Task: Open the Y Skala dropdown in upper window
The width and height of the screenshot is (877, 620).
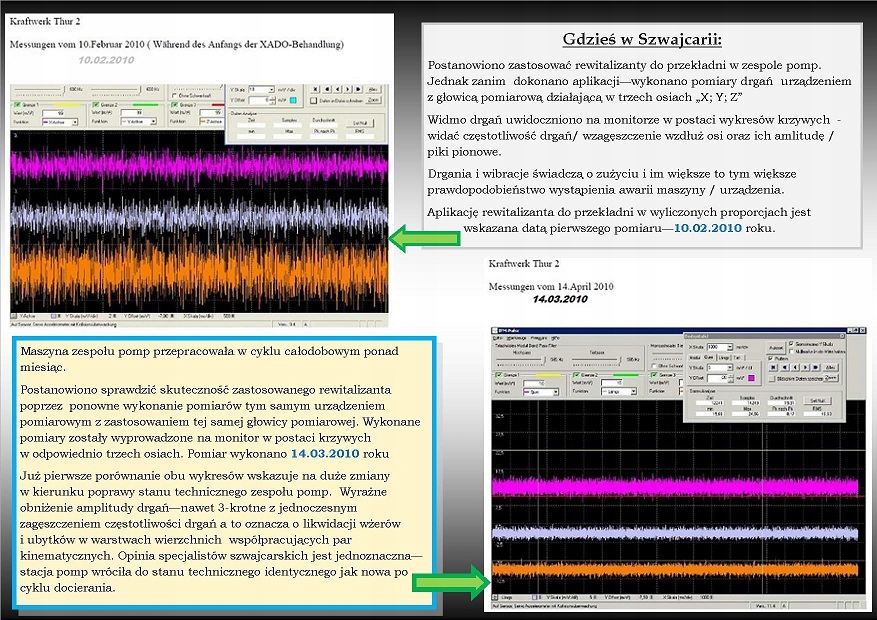Action: pos(271,90)
